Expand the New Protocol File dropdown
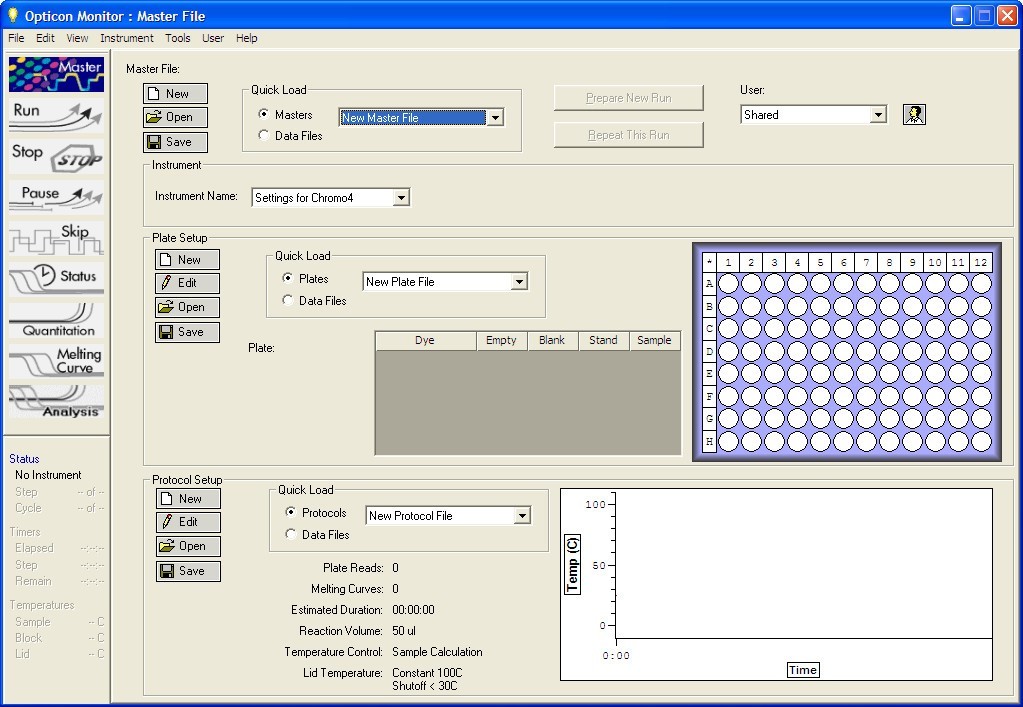The height and width of the screenshot is (707, 1023). point(522,516)
